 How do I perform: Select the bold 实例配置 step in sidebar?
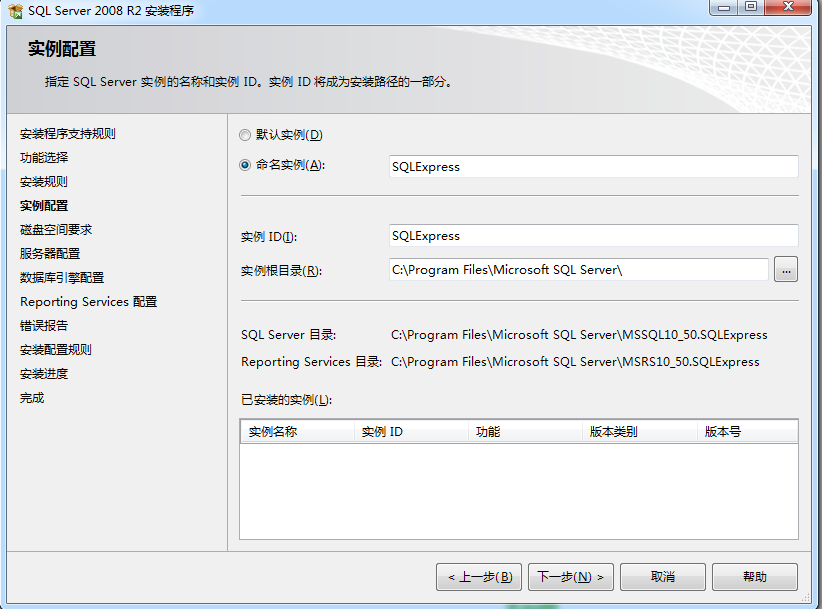tap(44, 206)
